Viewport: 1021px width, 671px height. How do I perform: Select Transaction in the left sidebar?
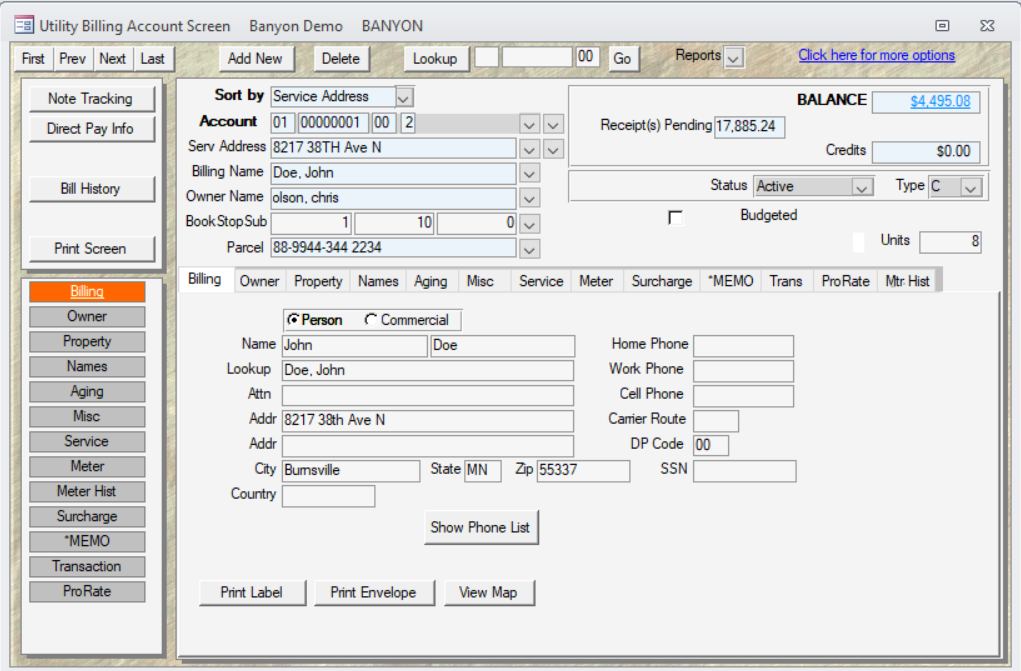click(x=87, y=566)
